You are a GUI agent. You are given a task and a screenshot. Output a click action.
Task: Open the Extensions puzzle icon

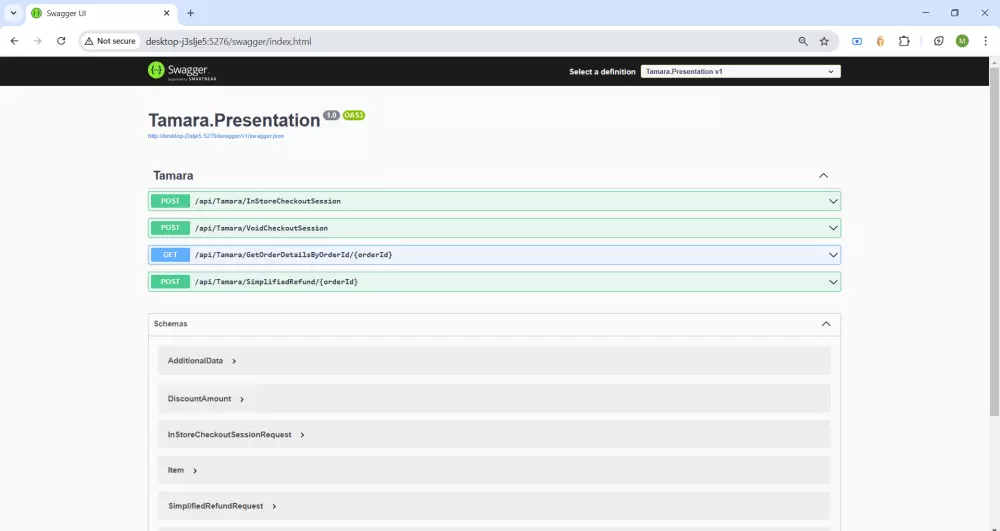click(904, 41)
